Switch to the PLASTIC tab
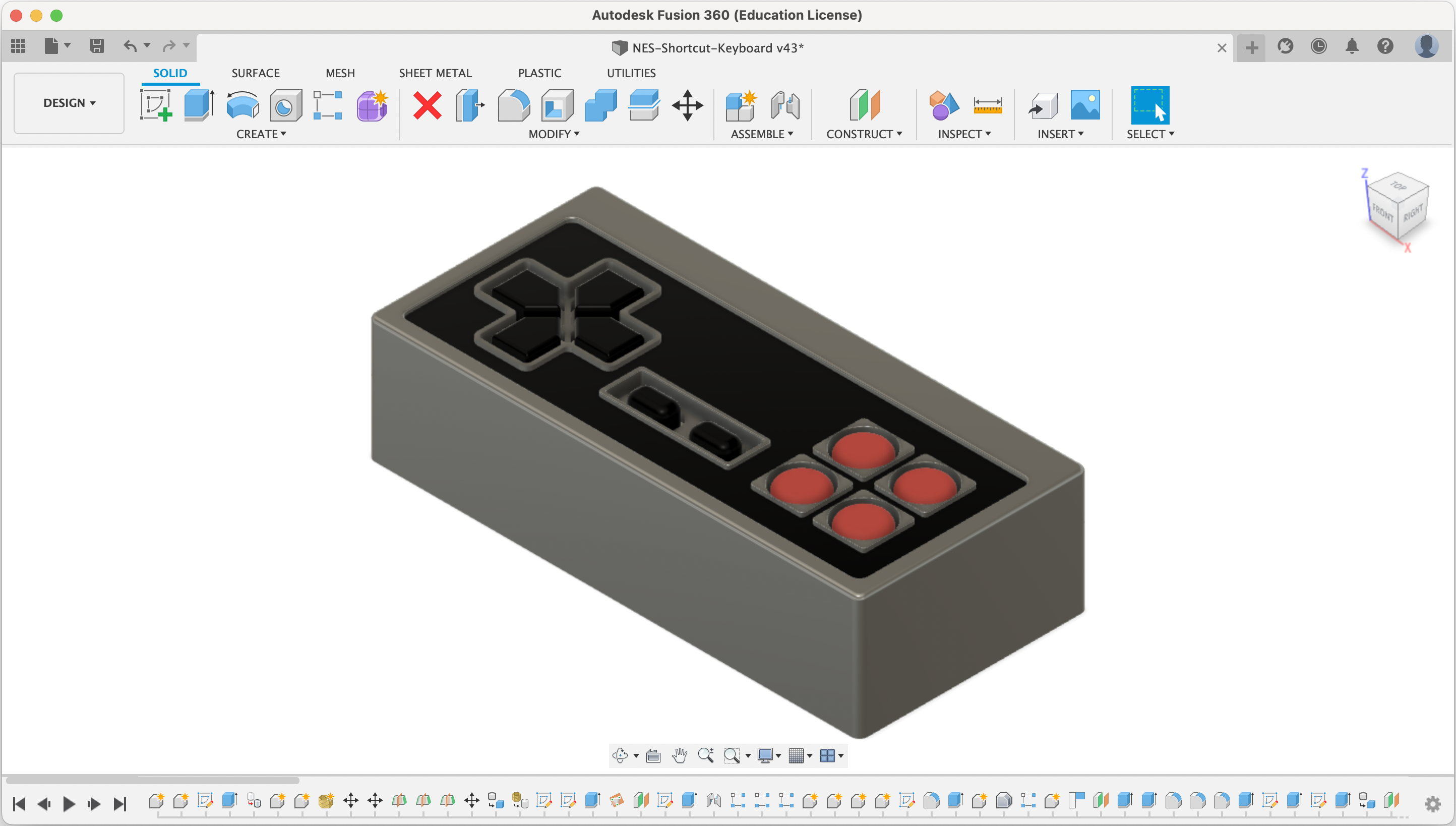The image size is (1456, 826). click(539, 73)
